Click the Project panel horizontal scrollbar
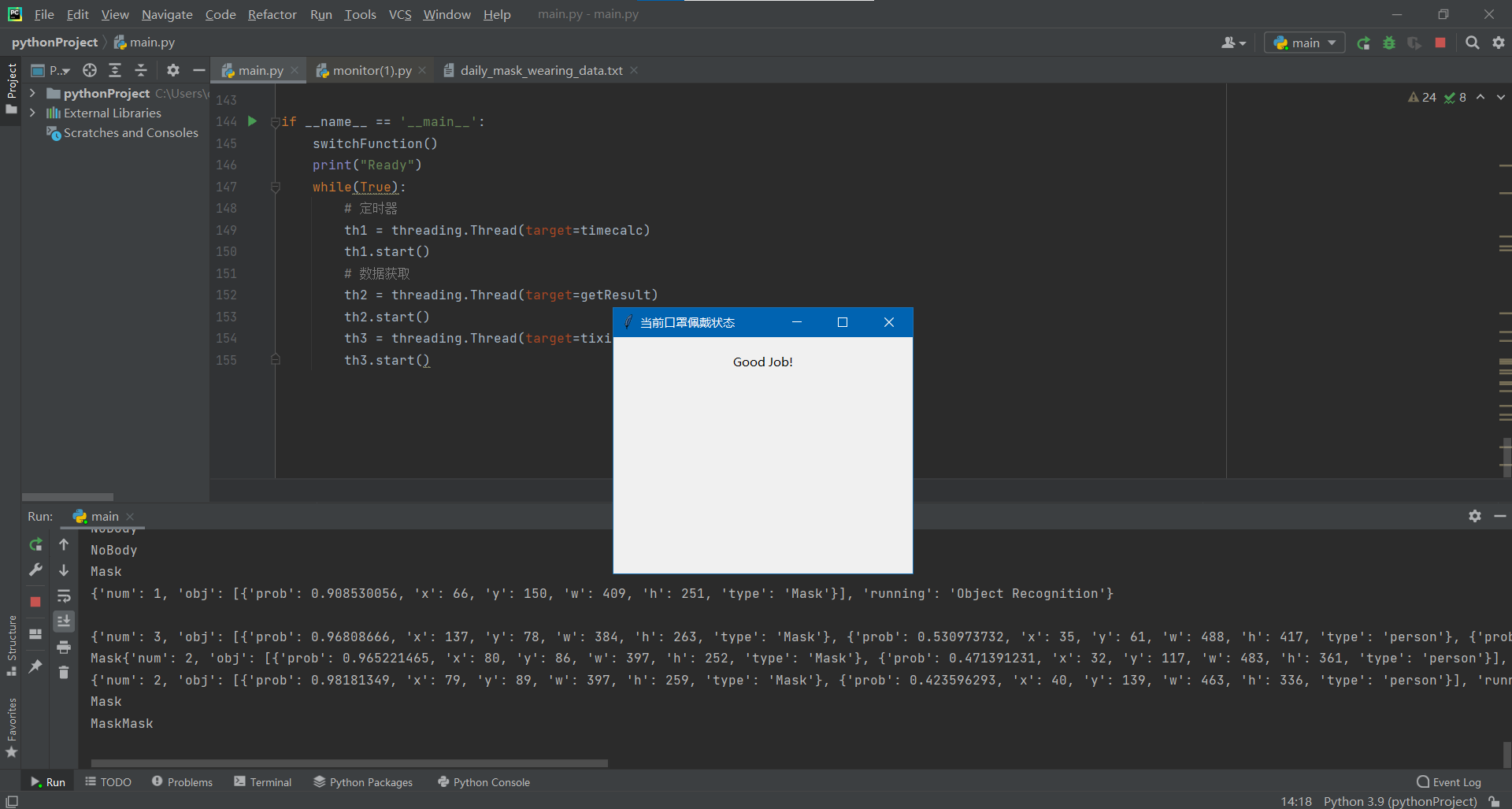1512x809 pixels. click(68, 497)
